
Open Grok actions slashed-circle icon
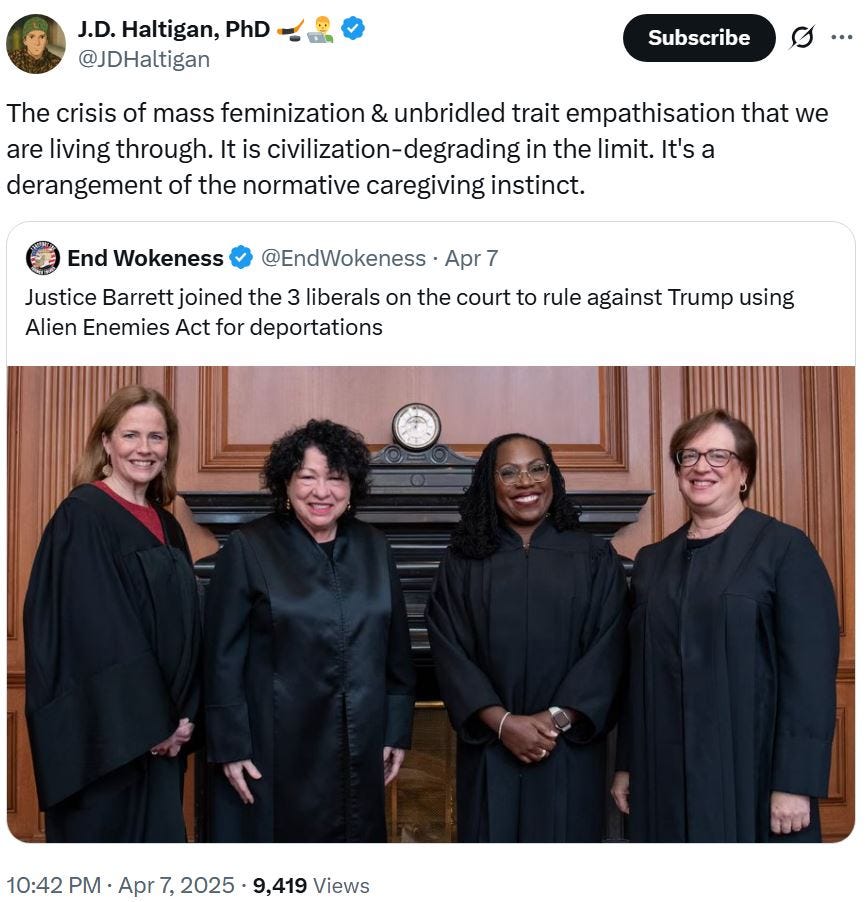pyautogui.click(x=802, y=37)
